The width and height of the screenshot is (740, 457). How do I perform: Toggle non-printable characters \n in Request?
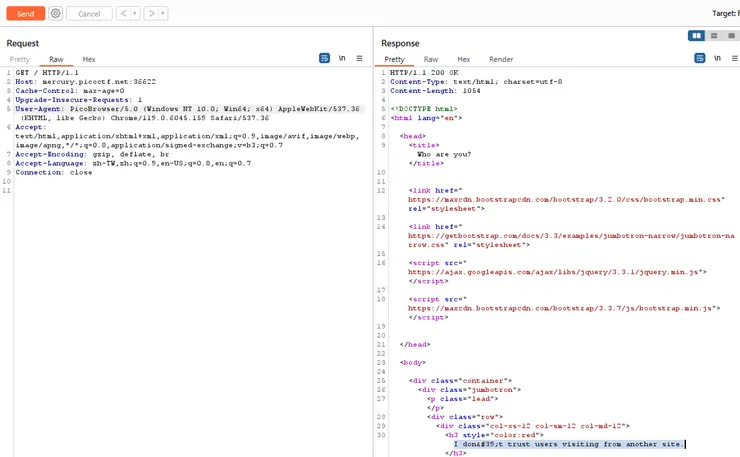click(x=342, y=59)
